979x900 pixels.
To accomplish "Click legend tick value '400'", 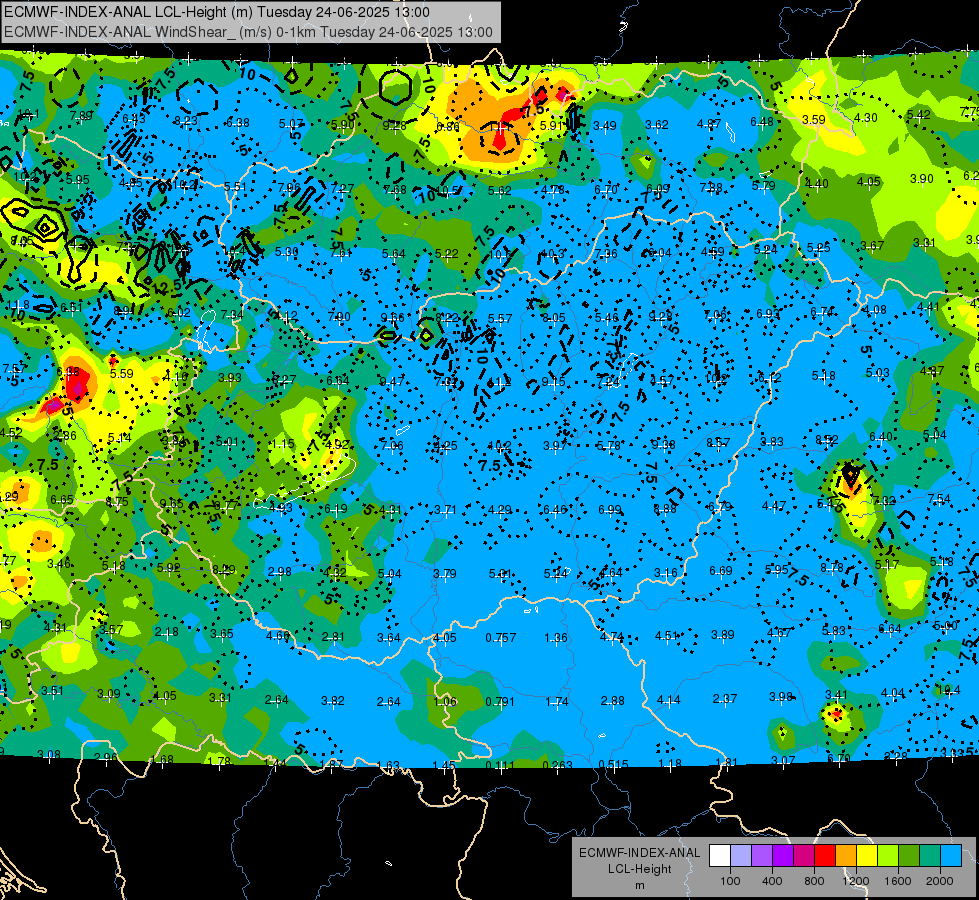I will 772,881.
